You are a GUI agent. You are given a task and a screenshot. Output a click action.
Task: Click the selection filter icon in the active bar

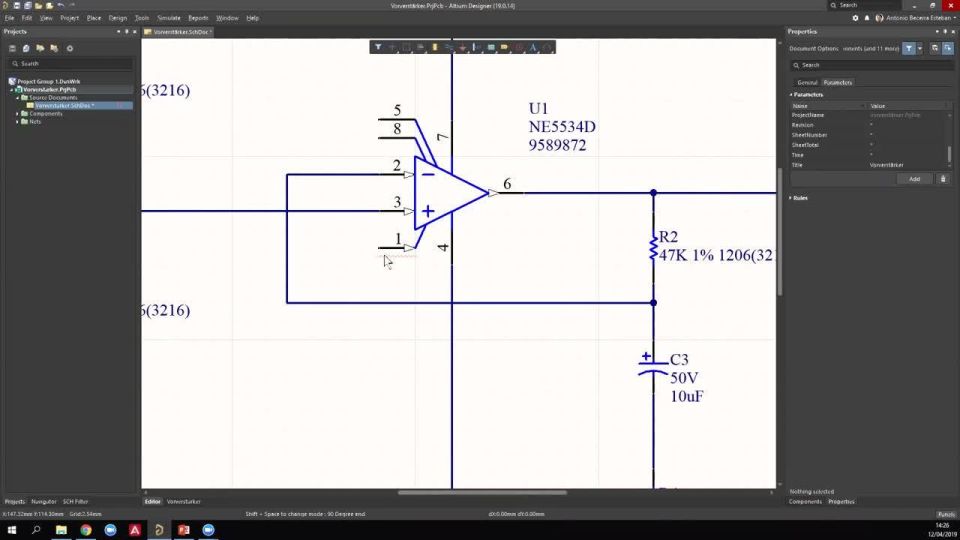click(378, 47)
